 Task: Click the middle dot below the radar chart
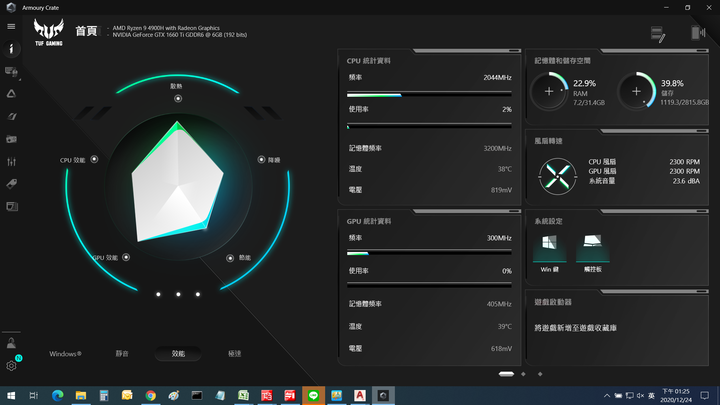point(178,294)
